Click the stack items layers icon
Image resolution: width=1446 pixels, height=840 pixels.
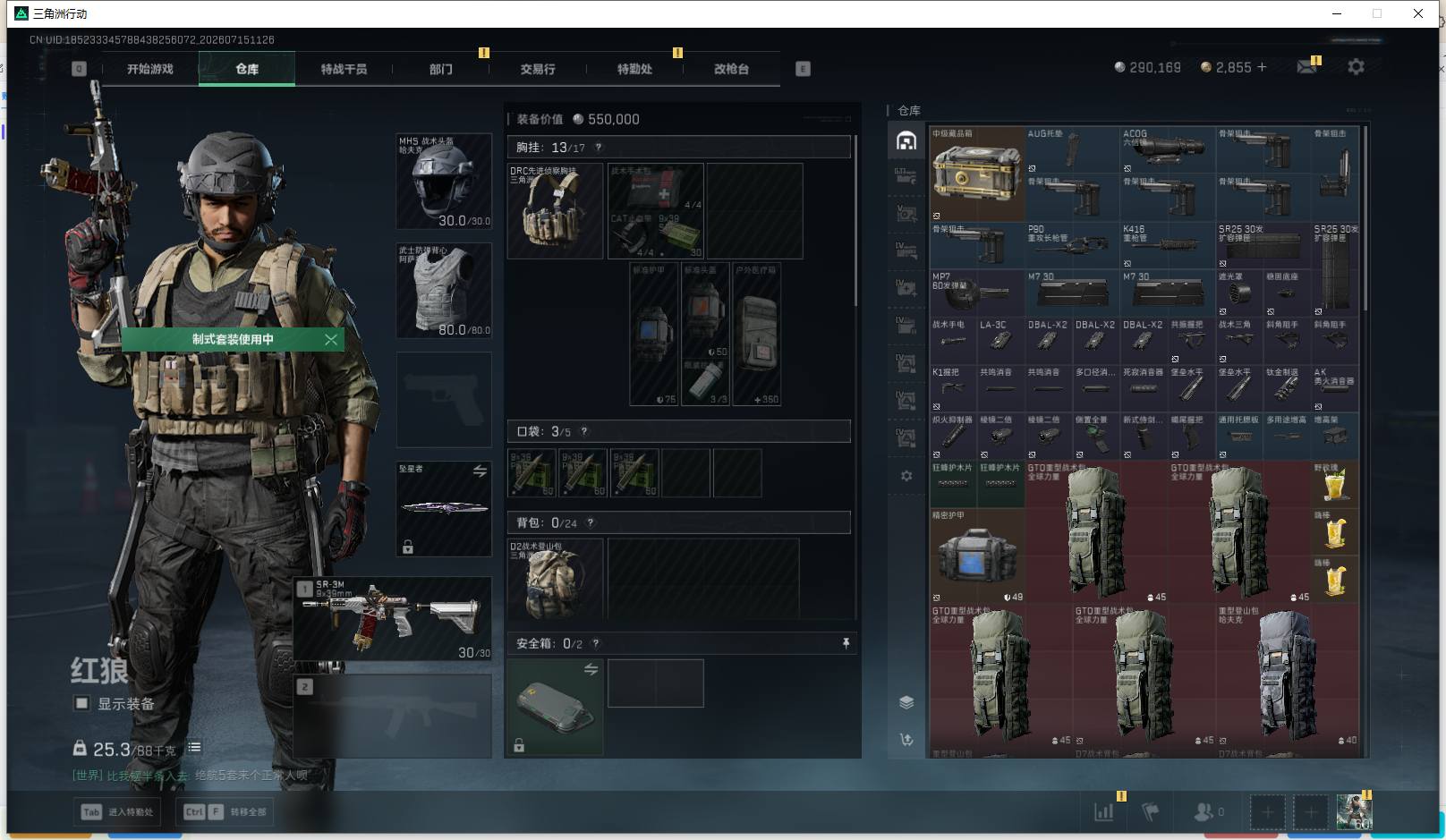[x=906, y=702]
